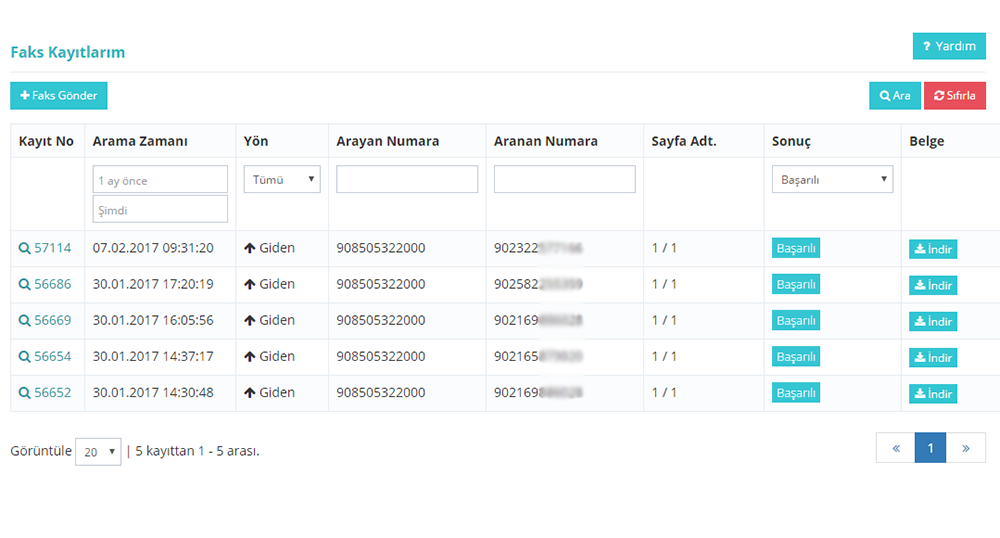
Task: Download document for record 56669
Action: pyautogui.click(x=932, y=321)
